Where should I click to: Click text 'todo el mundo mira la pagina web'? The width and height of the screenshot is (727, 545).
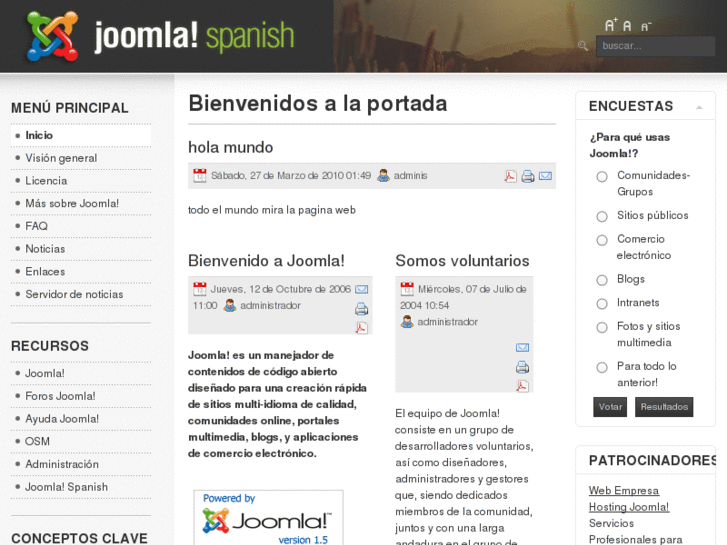click(x=272, y=210)
